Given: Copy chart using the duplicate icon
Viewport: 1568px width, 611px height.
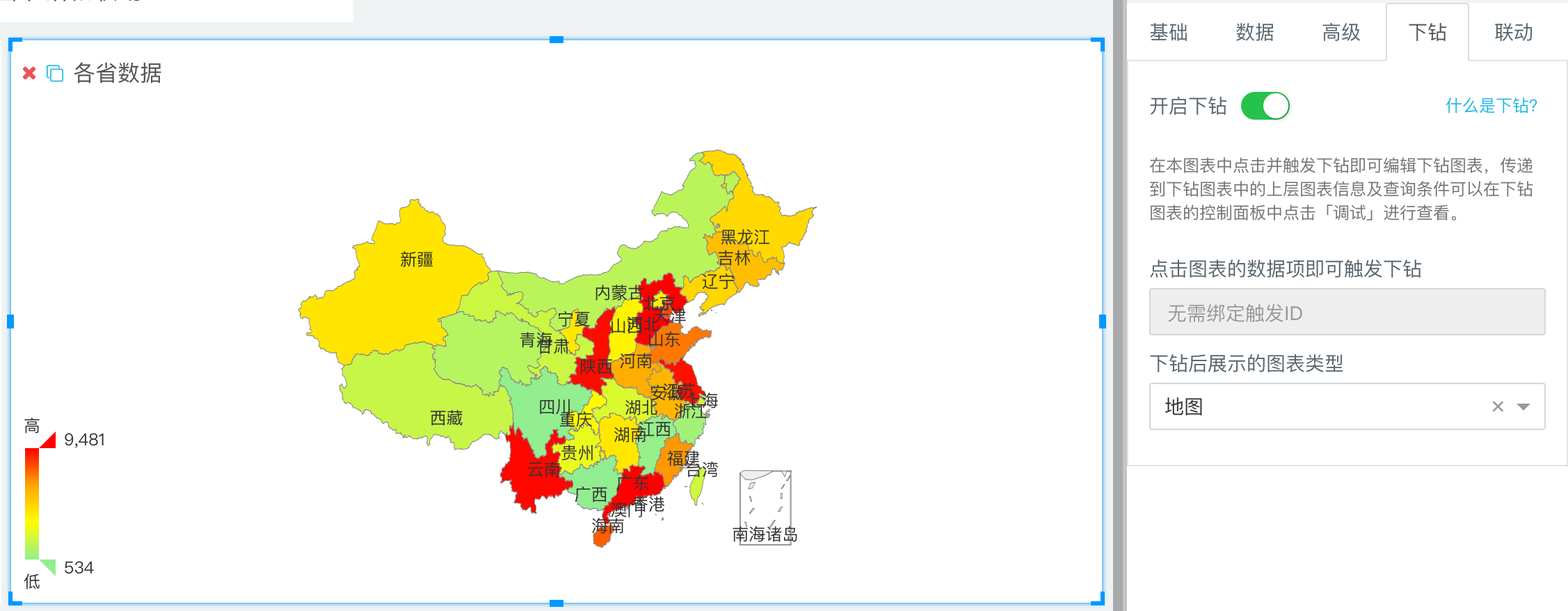Looking at the screenshot, I should [55, 73].
